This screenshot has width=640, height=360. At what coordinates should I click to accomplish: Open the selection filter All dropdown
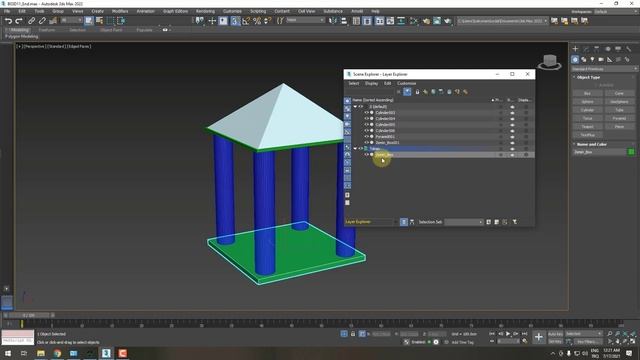[71, 20]
